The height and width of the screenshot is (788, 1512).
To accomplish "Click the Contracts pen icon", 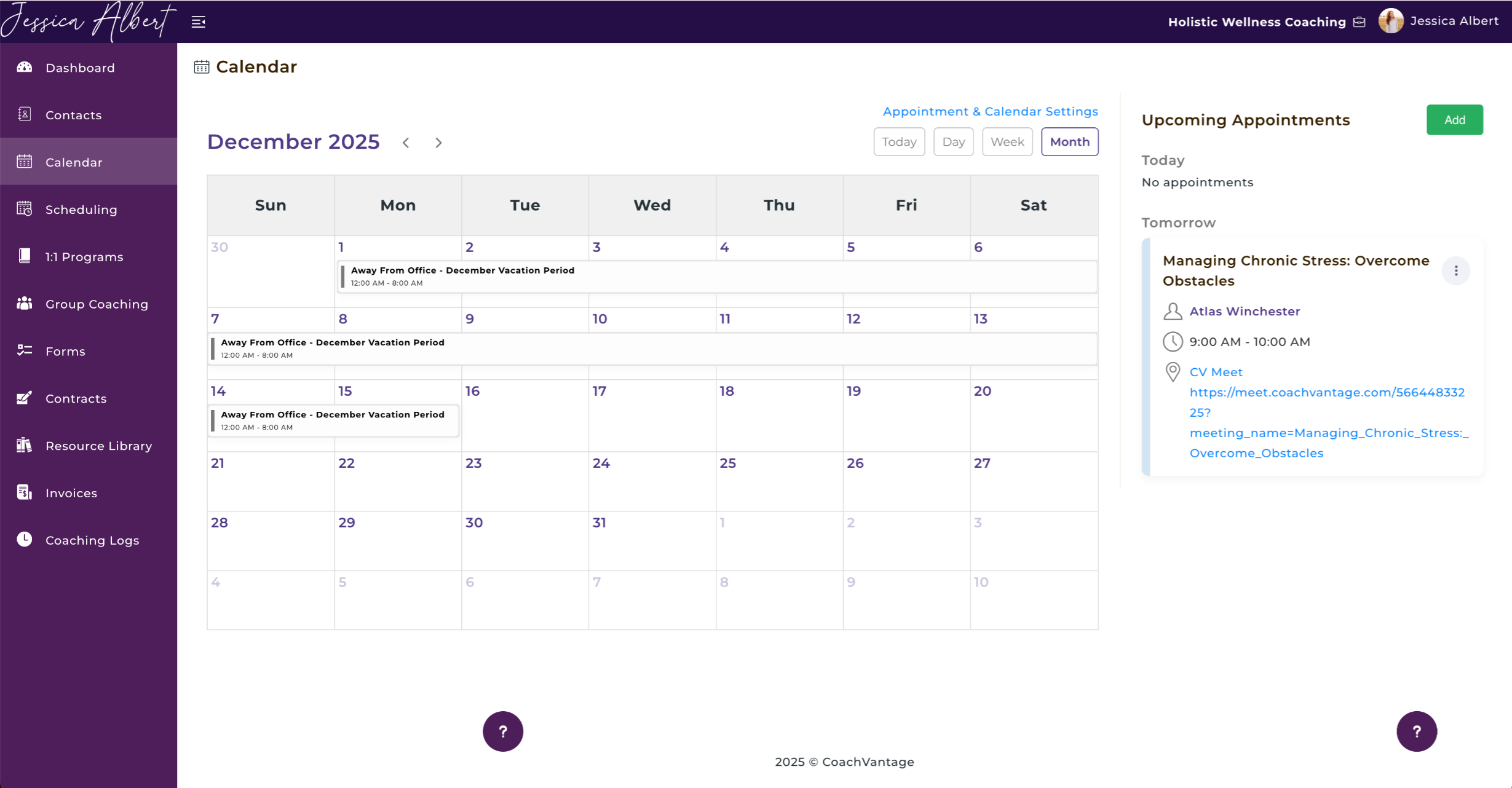I will (x=25, y=398).
